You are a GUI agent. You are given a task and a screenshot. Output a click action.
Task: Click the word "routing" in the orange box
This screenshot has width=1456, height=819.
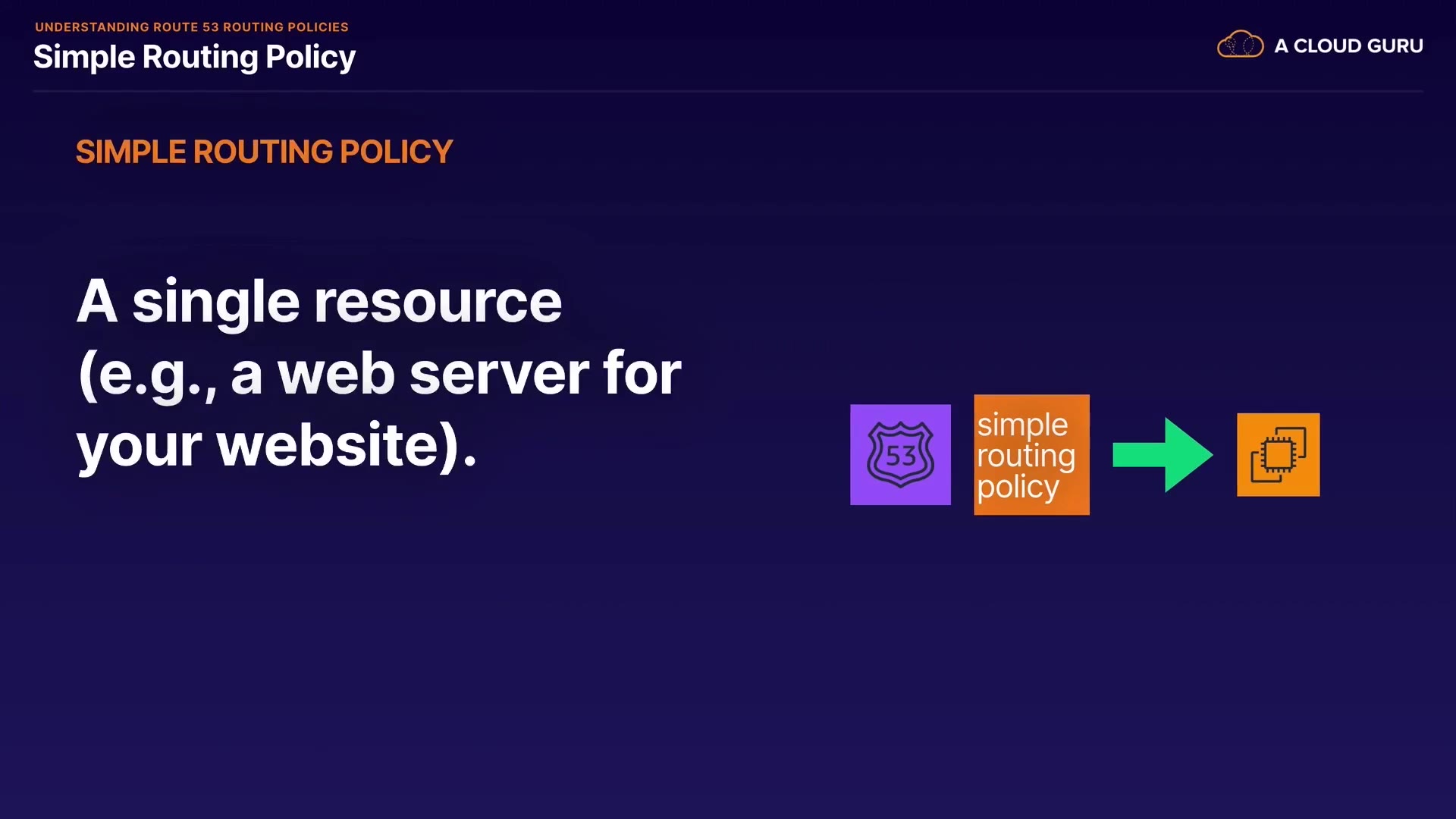click(x=1025, y=456)
